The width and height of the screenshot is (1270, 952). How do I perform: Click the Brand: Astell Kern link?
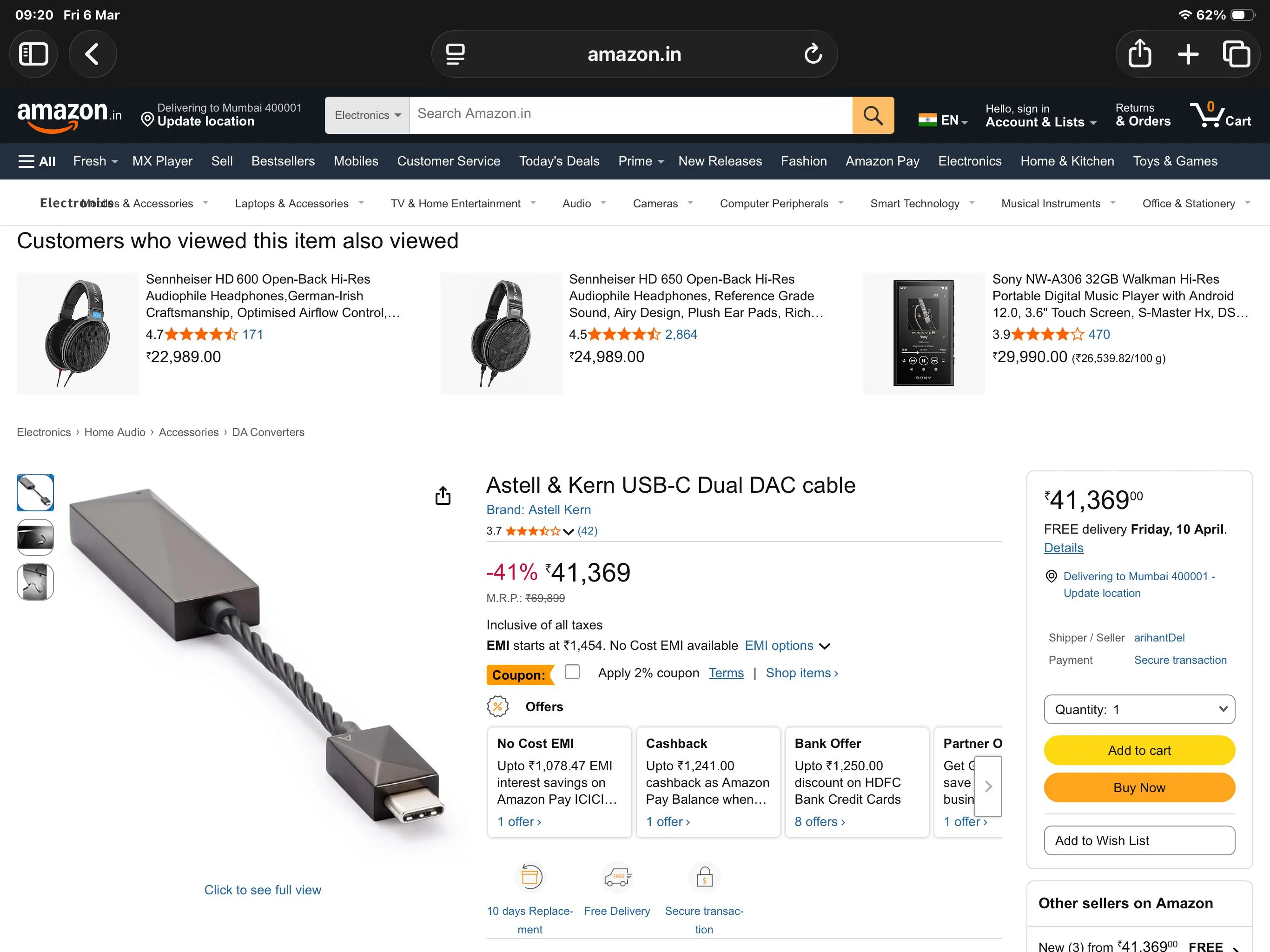click(538, 510)
